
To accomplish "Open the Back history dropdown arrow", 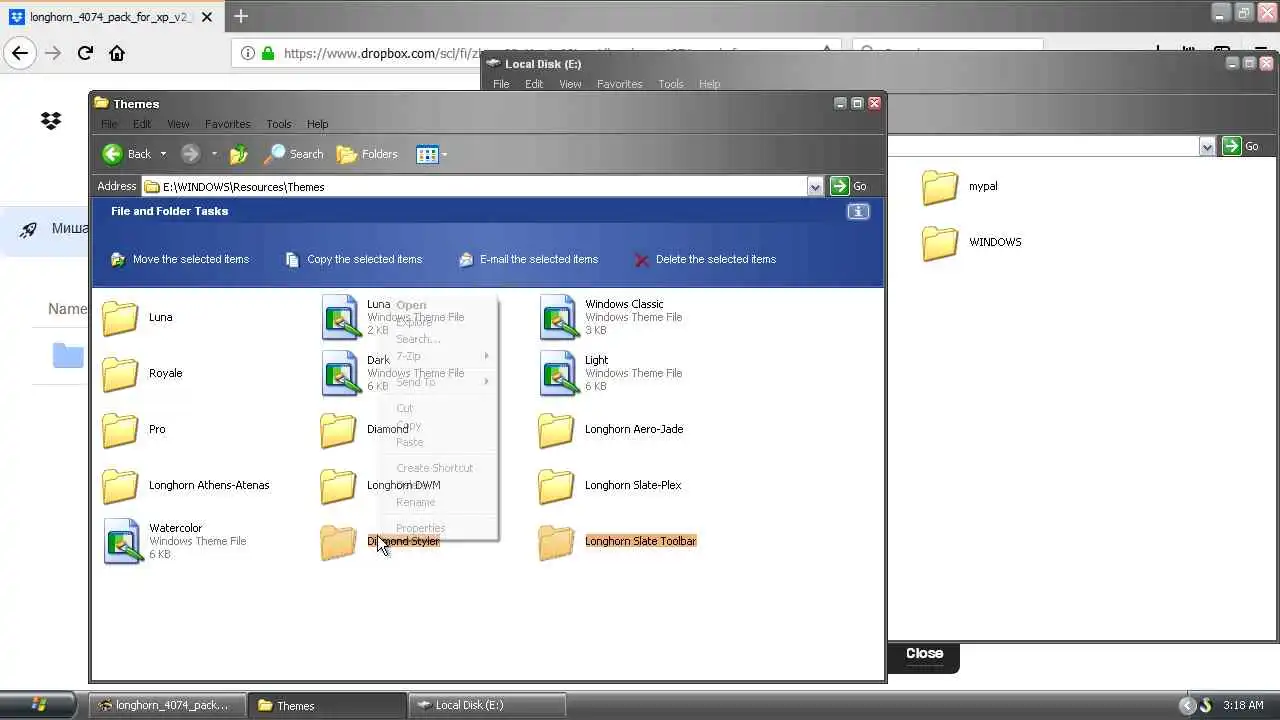I will pos(163,154).
